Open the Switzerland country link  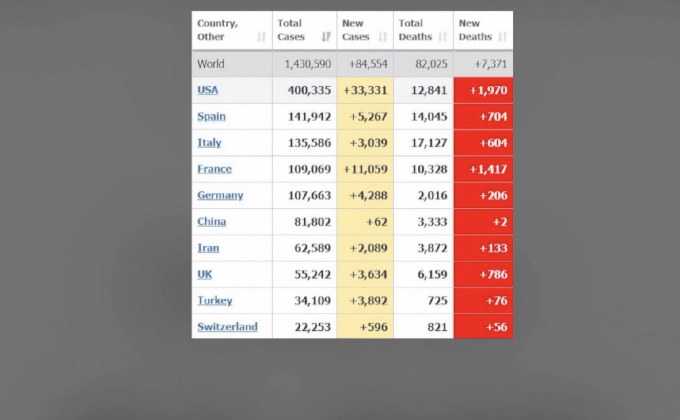click(228, 327)
